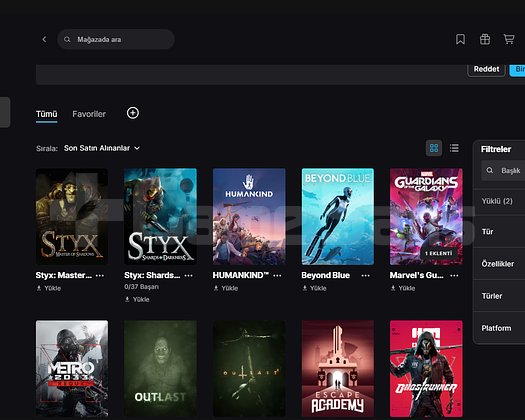This screenshot has width=525, height=420.
Task: Open the Outlast 2 cover art
Action: click(x=249, y=368)
